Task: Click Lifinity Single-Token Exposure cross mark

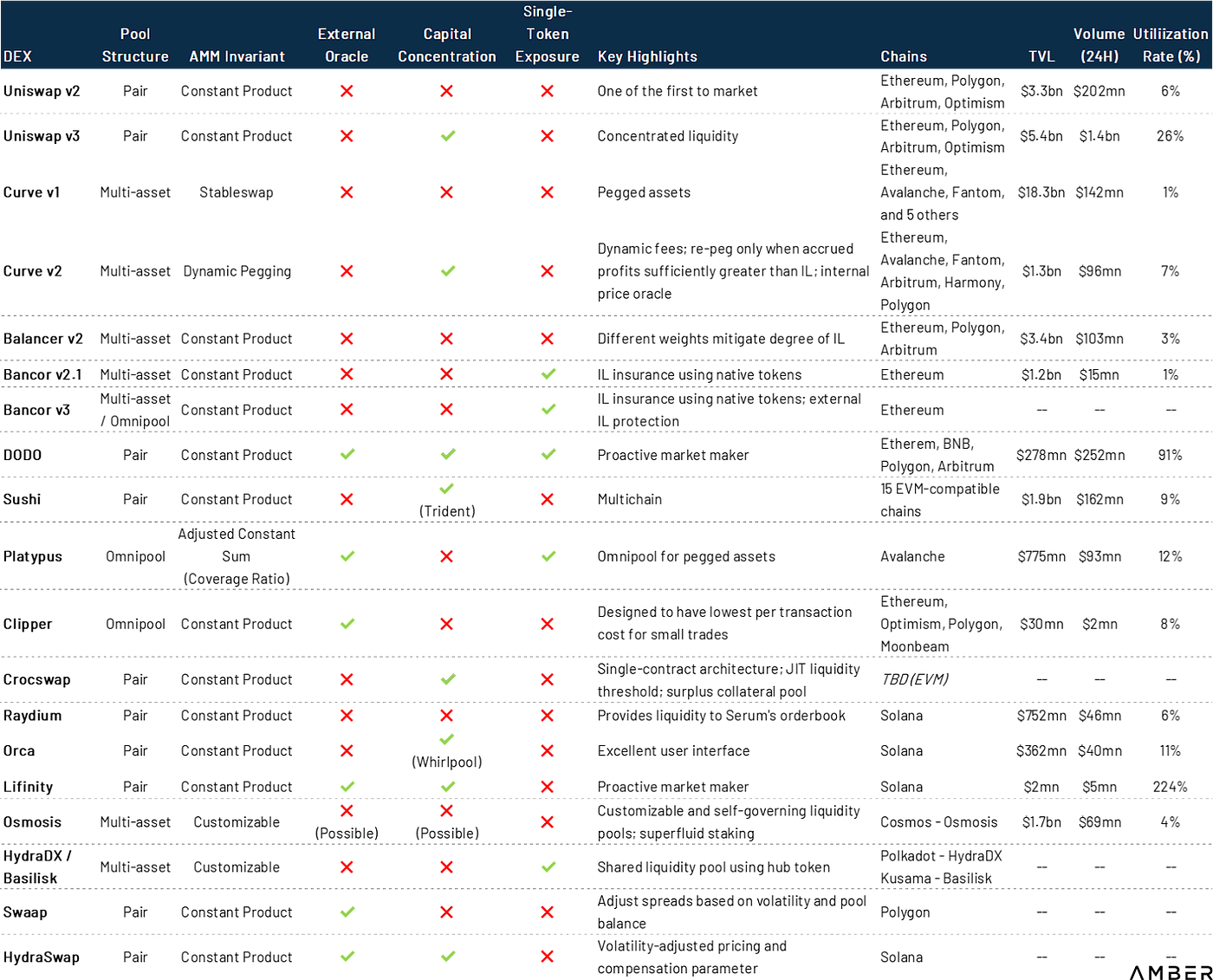Action: pos(548,787)
